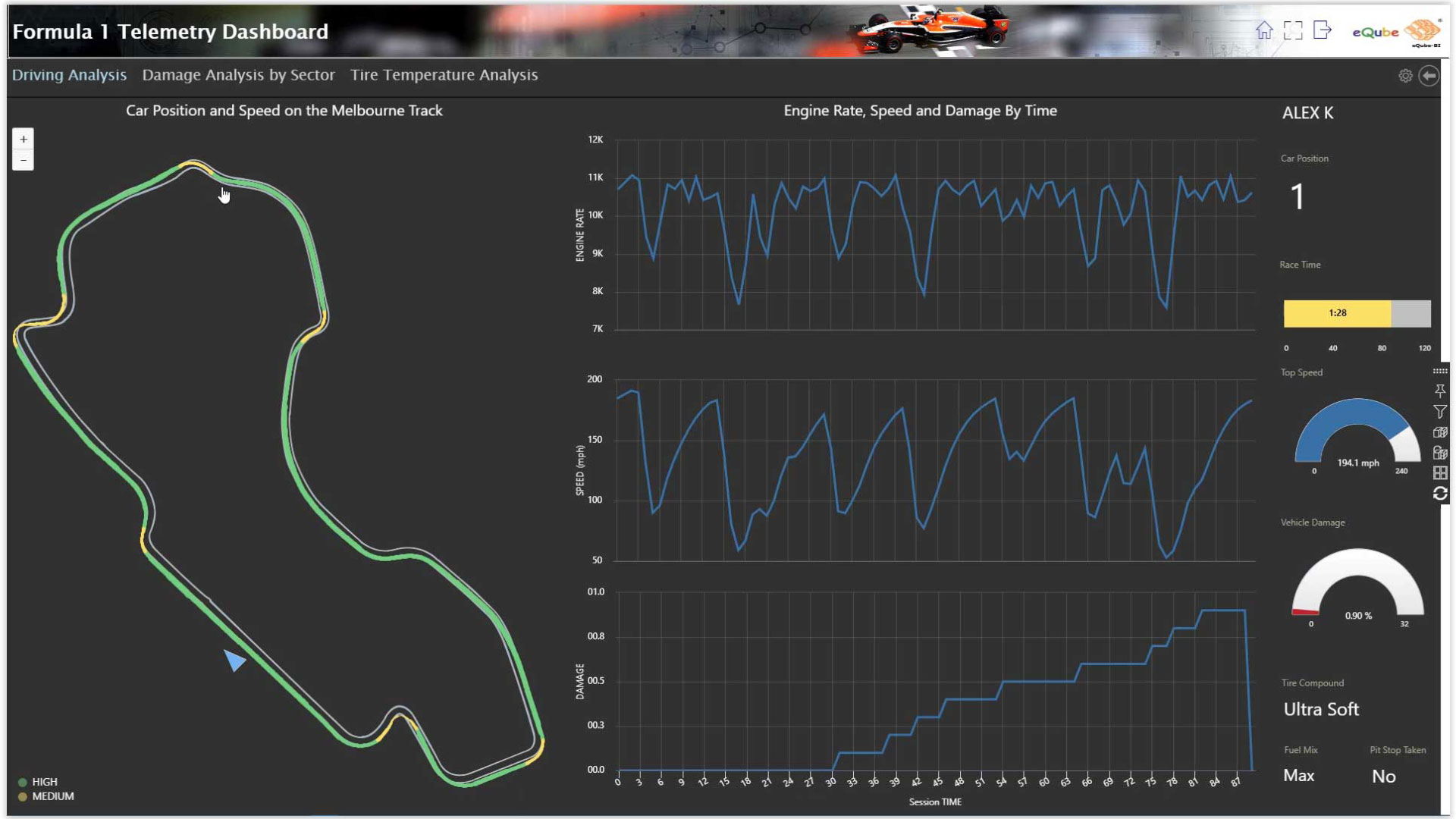Click the Top Speed label
Image resolution: width=1456 pixels, height=819 pixels.
point(1301,372)
